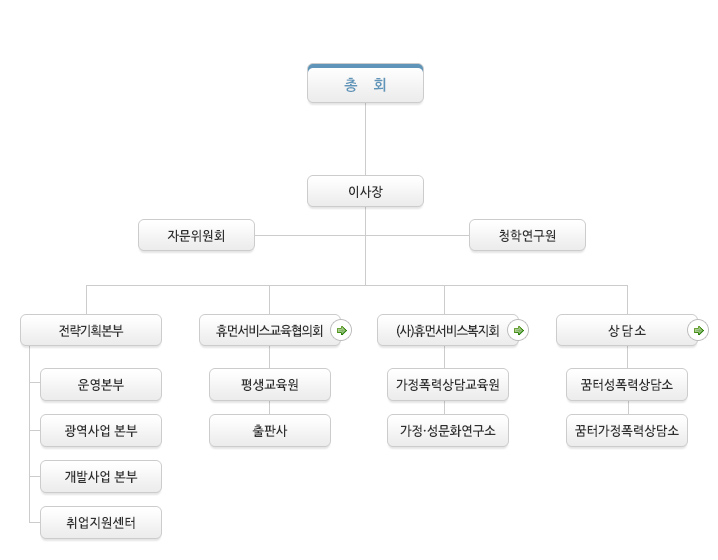Click green arrow icon beside 휴먼서비스교육협의회

coord(341,330)
